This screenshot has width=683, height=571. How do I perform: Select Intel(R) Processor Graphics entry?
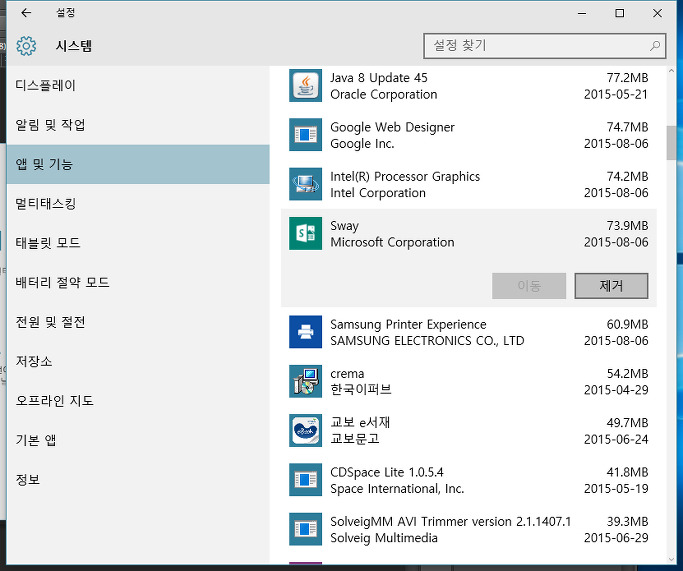469,184
